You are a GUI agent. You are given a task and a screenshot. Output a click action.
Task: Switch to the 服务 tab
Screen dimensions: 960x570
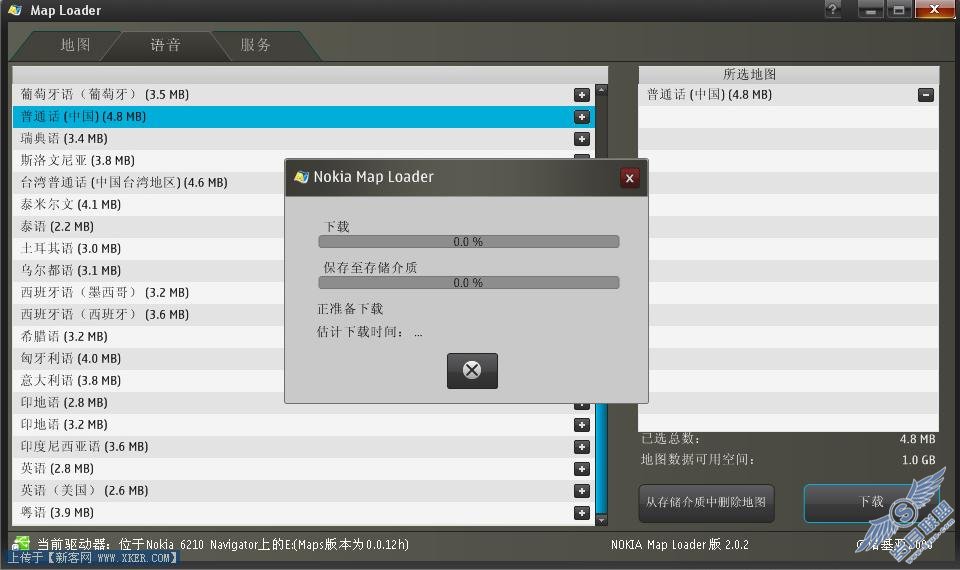pyautogui.click(x=255, y=45)
